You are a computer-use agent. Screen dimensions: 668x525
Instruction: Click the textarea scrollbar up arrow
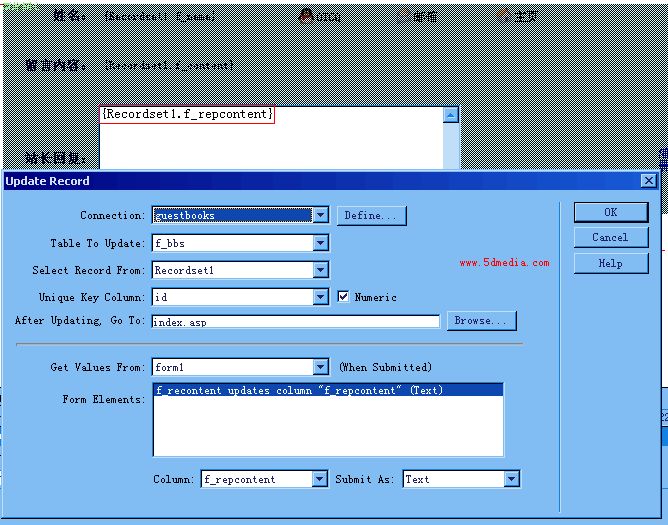point(451,116)
